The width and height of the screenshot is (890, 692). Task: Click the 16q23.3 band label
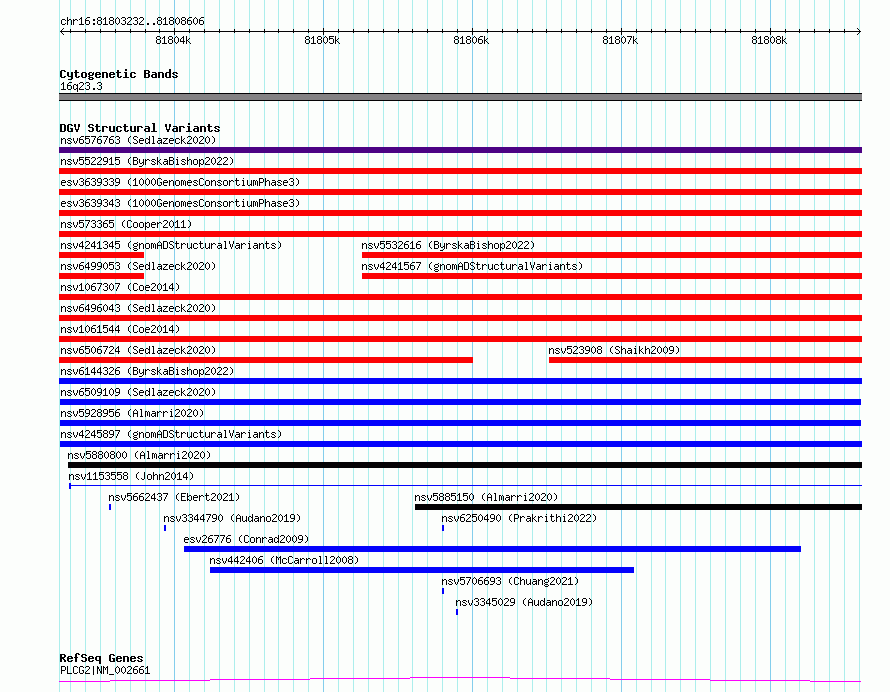[81, 86]
